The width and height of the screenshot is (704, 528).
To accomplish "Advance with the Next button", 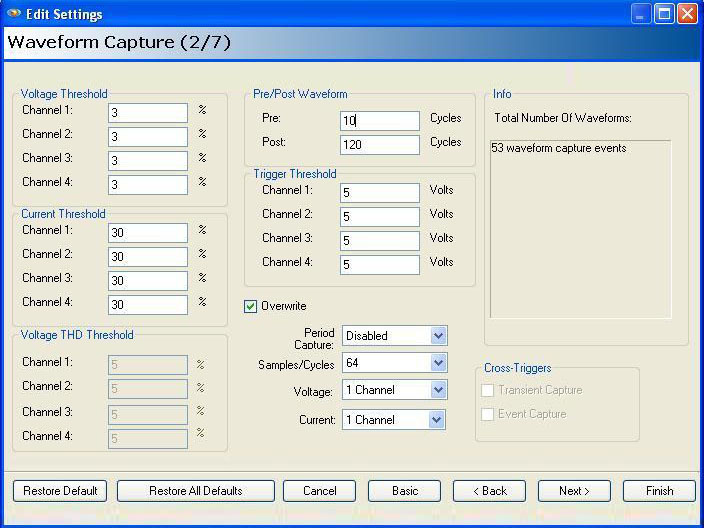I will 574,491.
